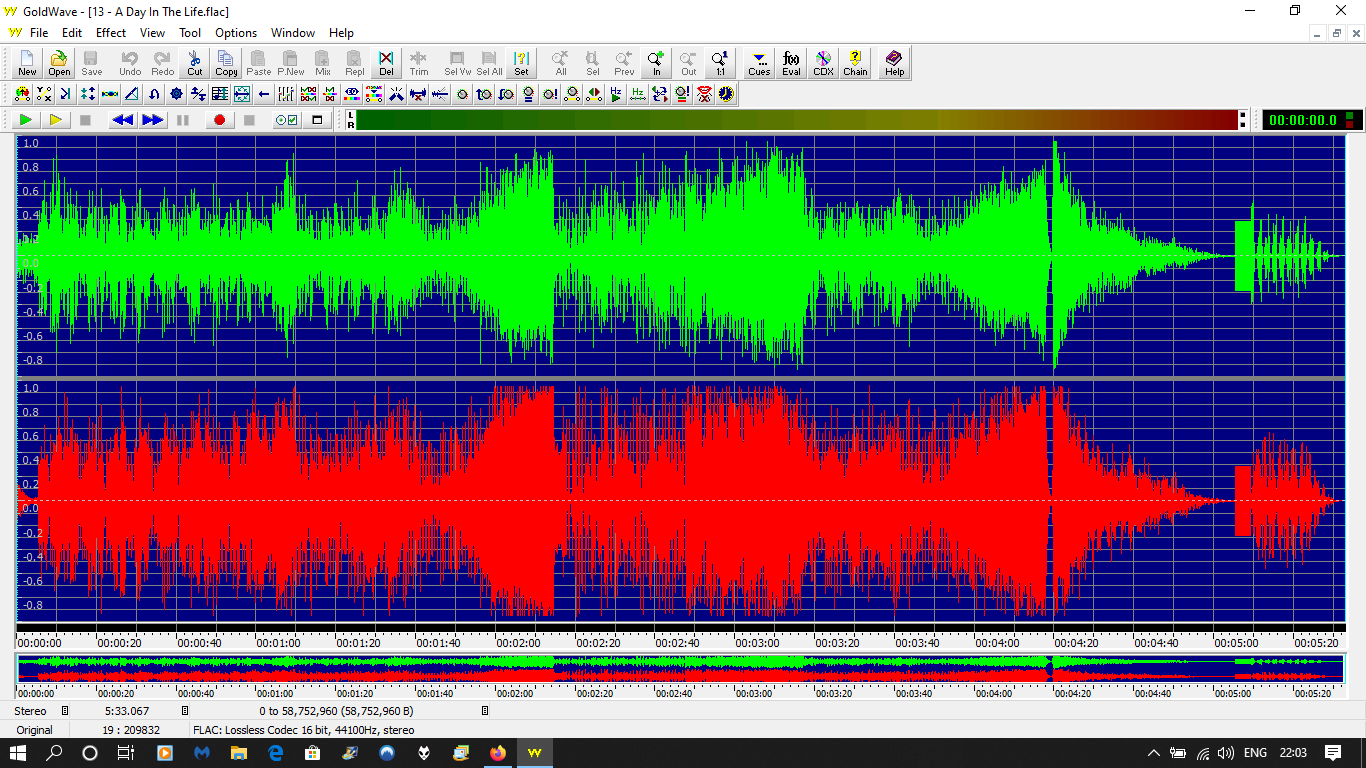Screen dimensions: 1366x768
Task: Open the File menu
Action: (39, 33)
